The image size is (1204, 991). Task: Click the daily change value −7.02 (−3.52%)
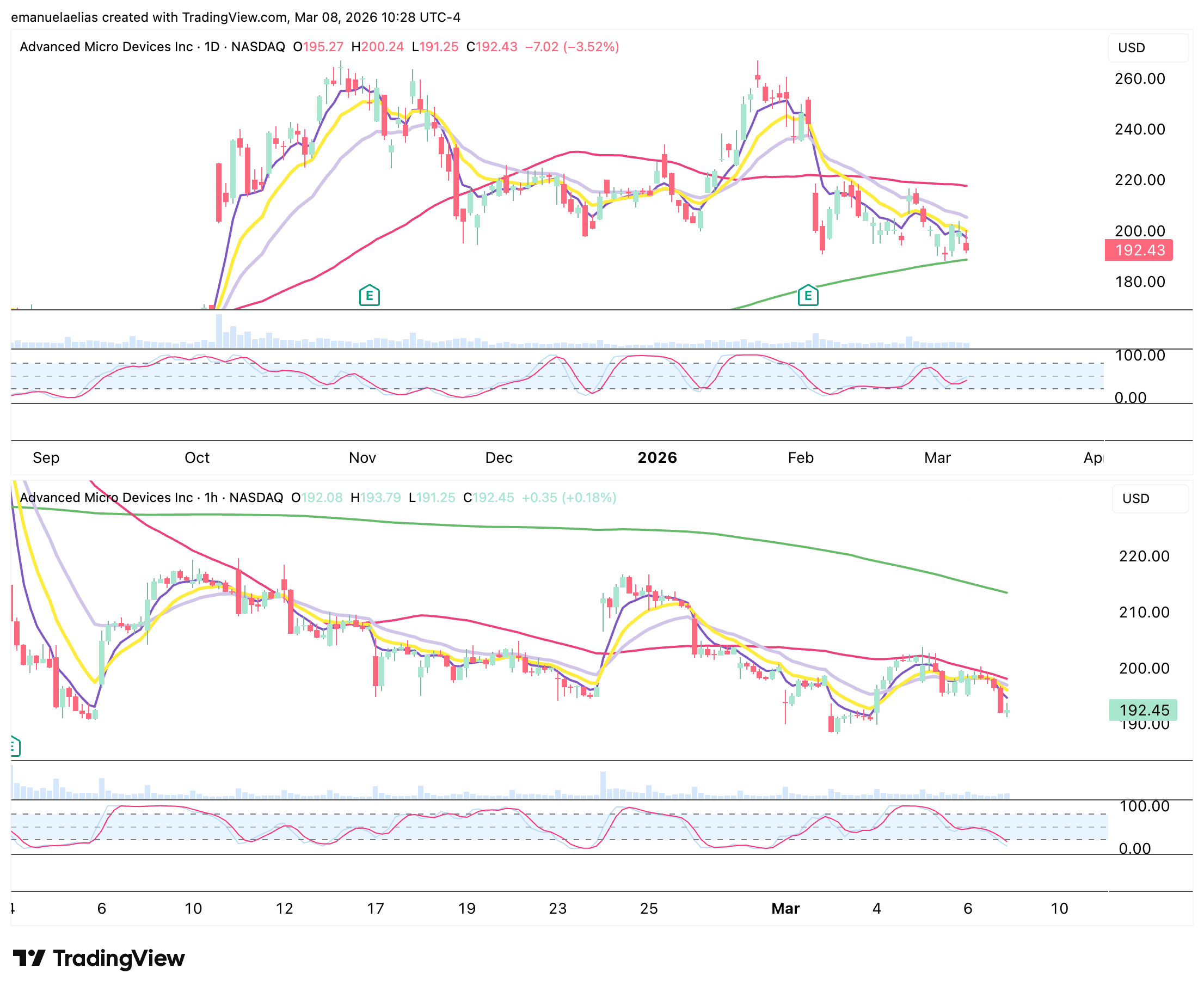click(571, 47)
